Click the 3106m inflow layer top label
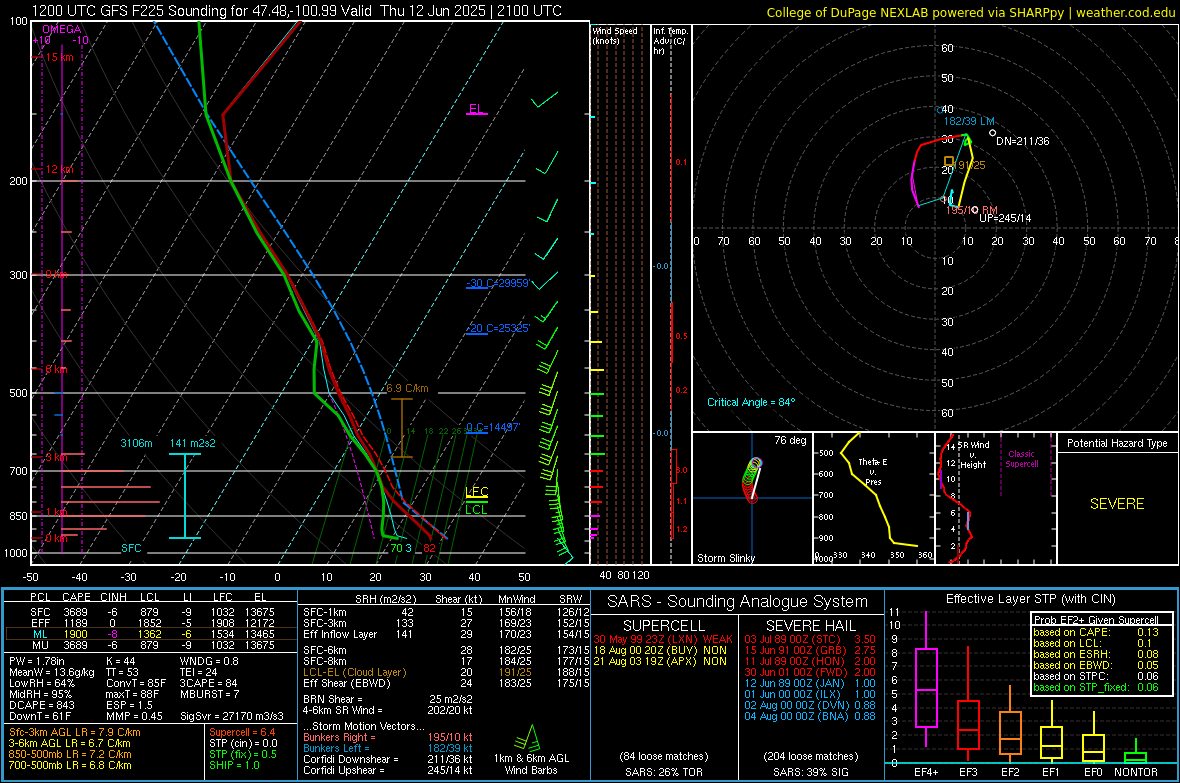This screenshot has height=783, width=1180. point(136,443)
